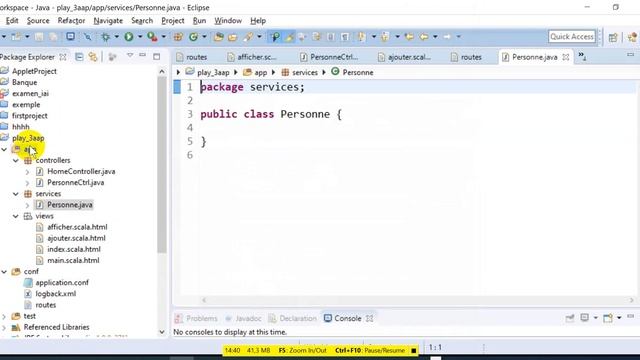Click the Quick Access search field

pos(571,37)
